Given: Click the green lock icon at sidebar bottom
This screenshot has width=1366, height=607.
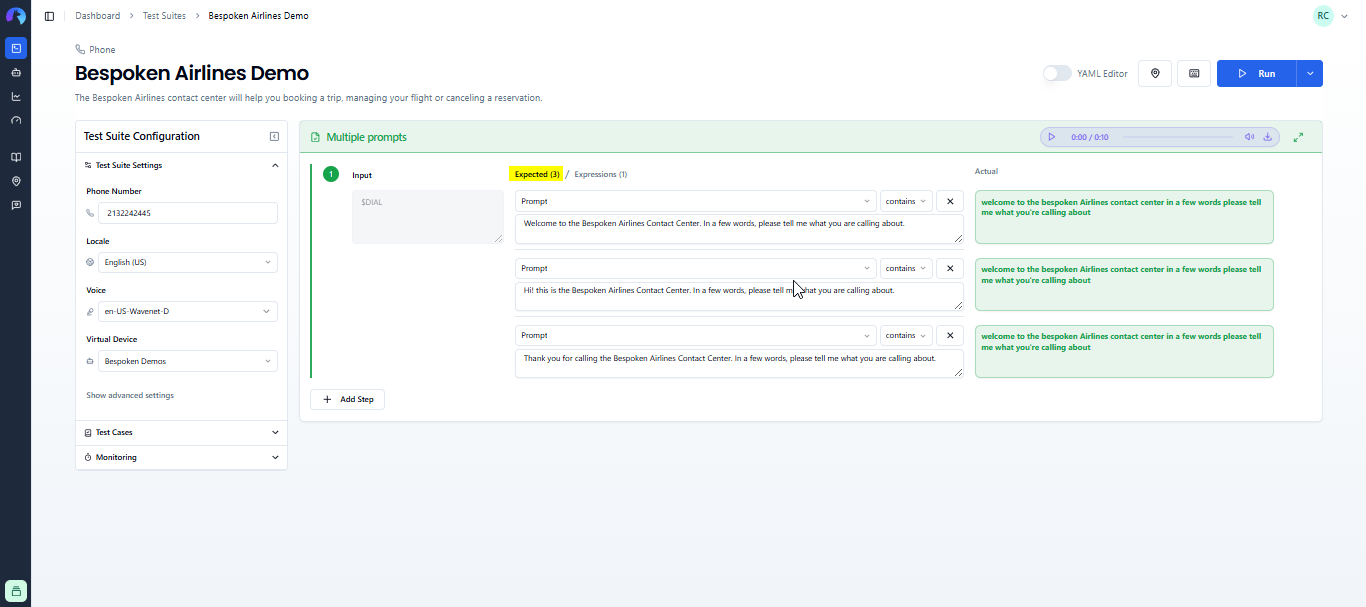Looking at the screenshot, I should (x=15, y=591).
